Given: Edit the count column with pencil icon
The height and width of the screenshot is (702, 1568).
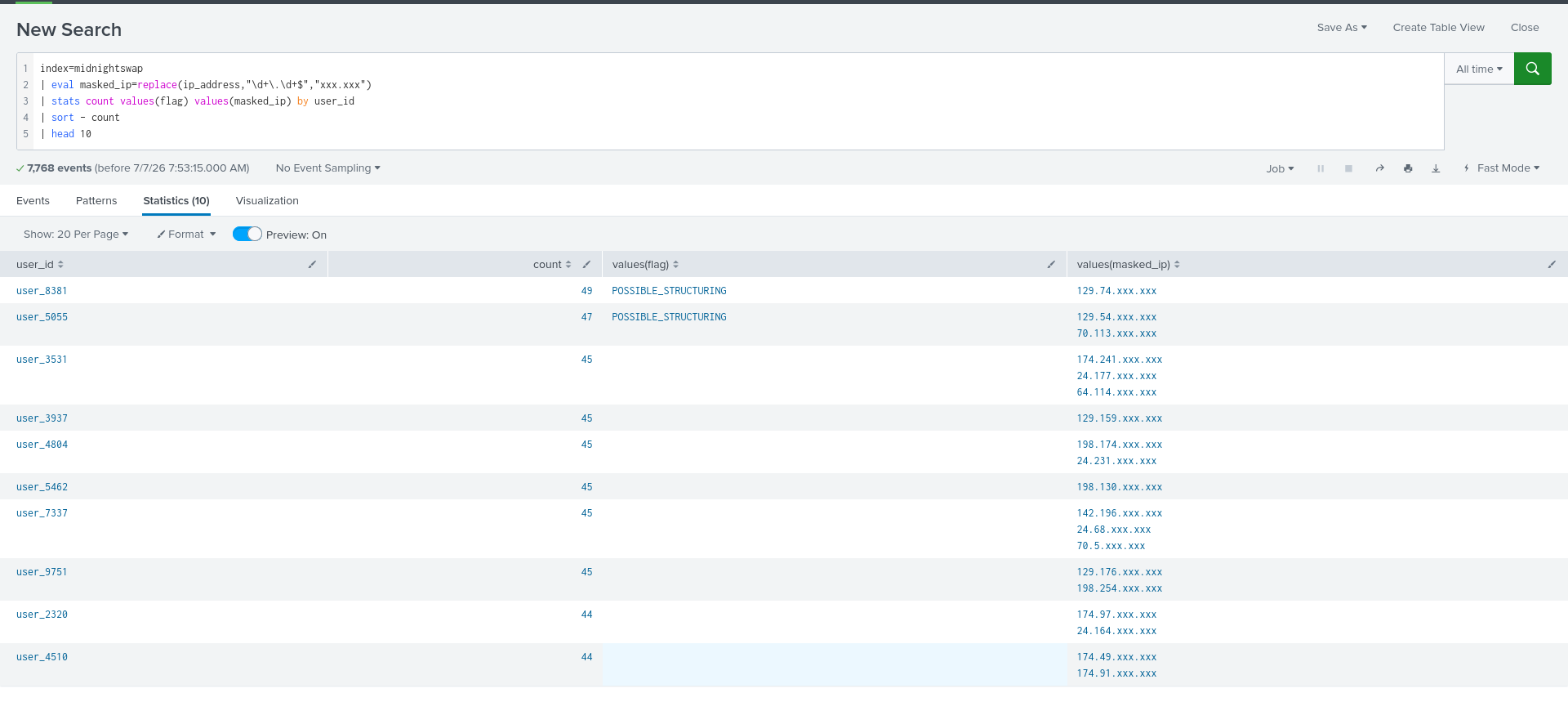Looking at the screenshot, I should pos(586,265).
